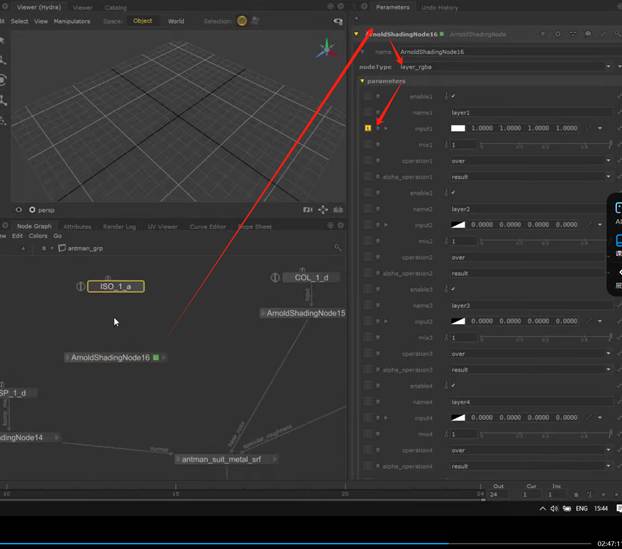Image resolution: width=622 pixels, height=549 pixels.
Task: Click the selection mode icon in viewer toolbar
Action: point(242,21)
